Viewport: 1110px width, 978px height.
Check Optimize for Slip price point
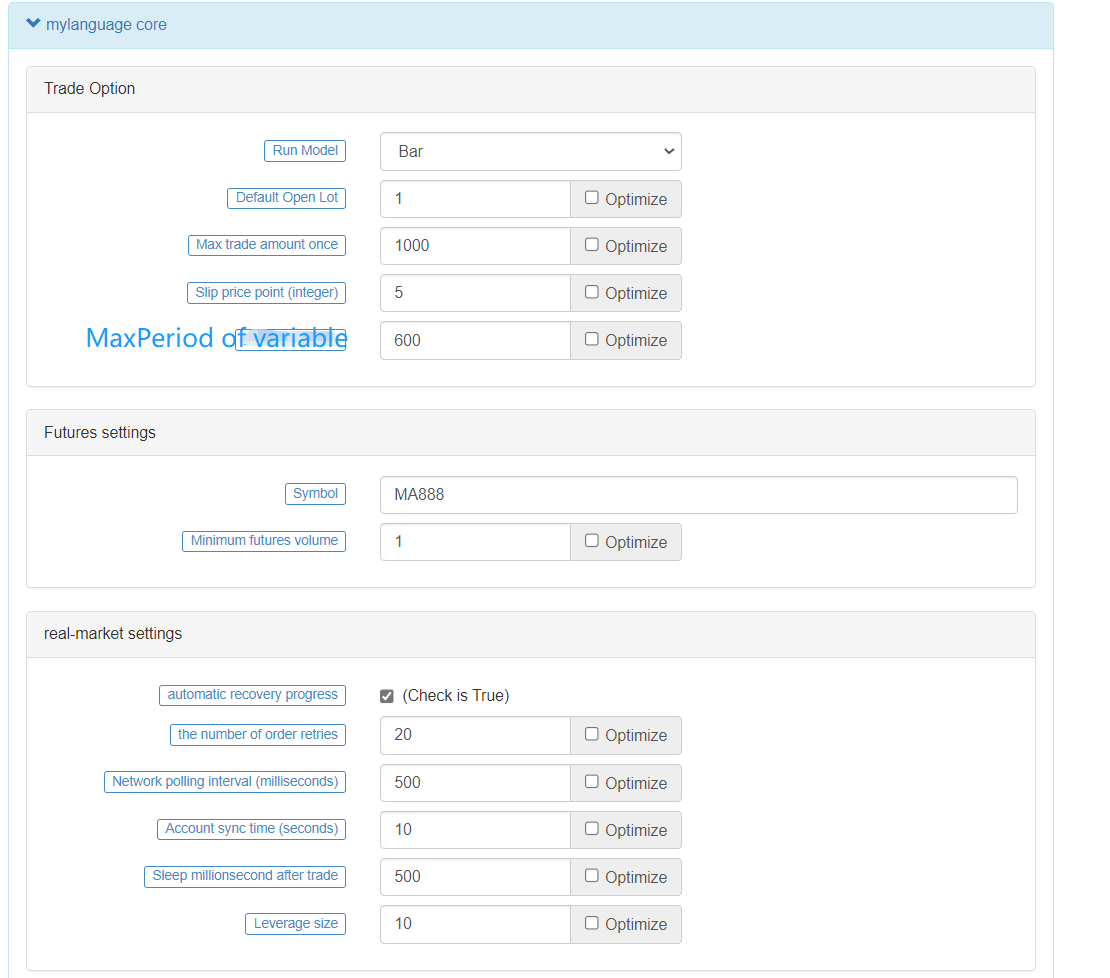(590, 292)
